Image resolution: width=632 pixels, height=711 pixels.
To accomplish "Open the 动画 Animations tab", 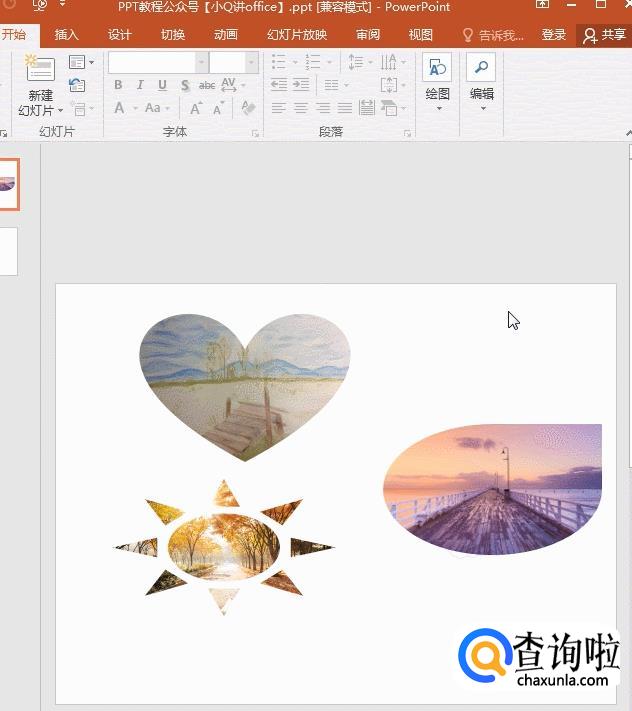I will point(226,34).
